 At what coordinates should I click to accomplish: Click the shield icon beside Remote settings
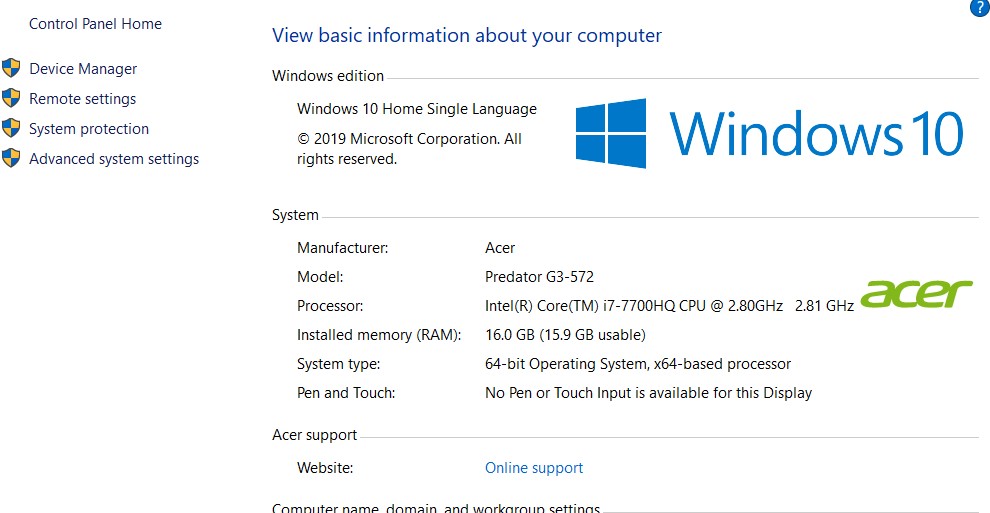[11, 98]
